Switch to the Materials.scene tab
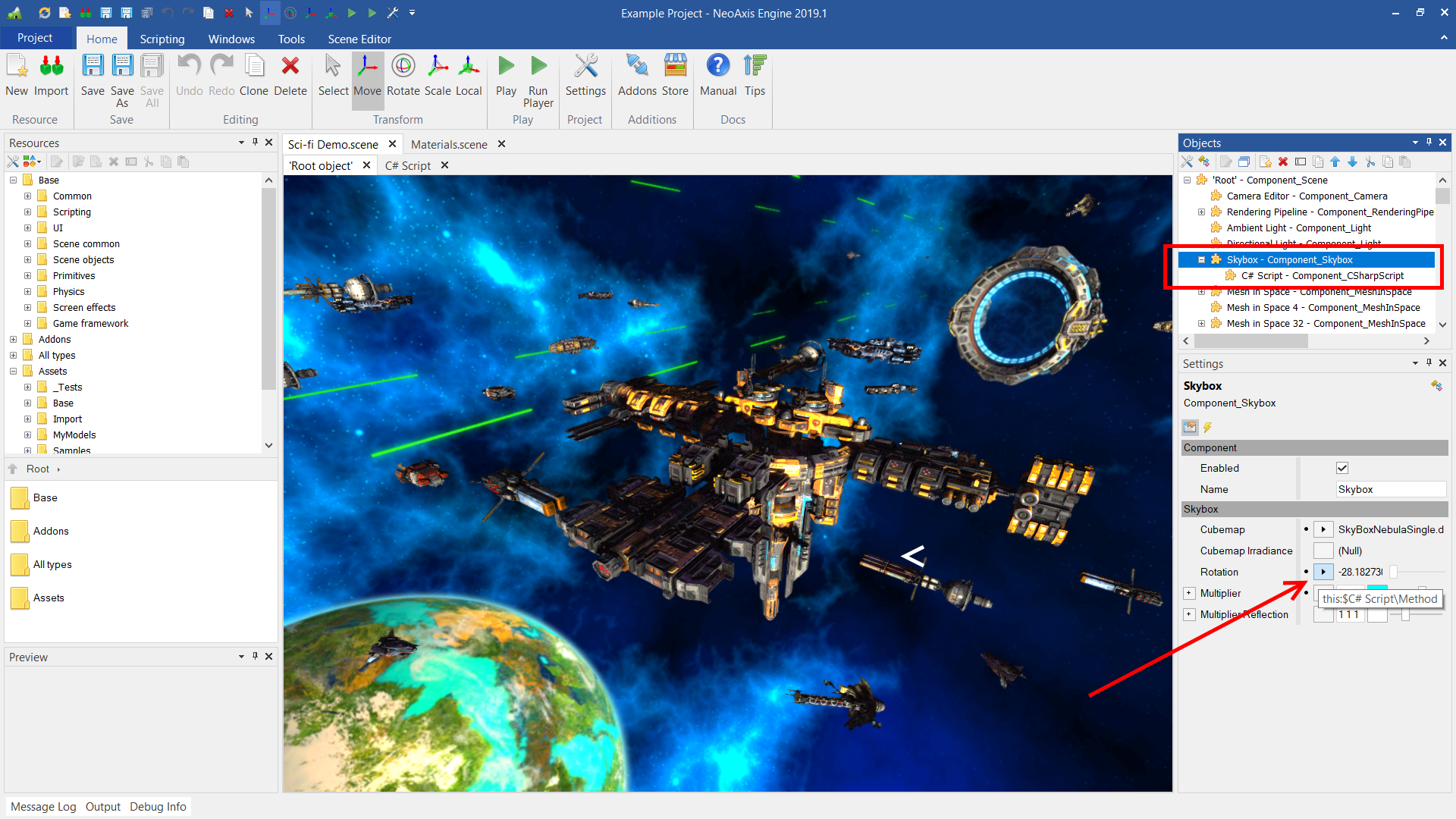 pos(449,144)
